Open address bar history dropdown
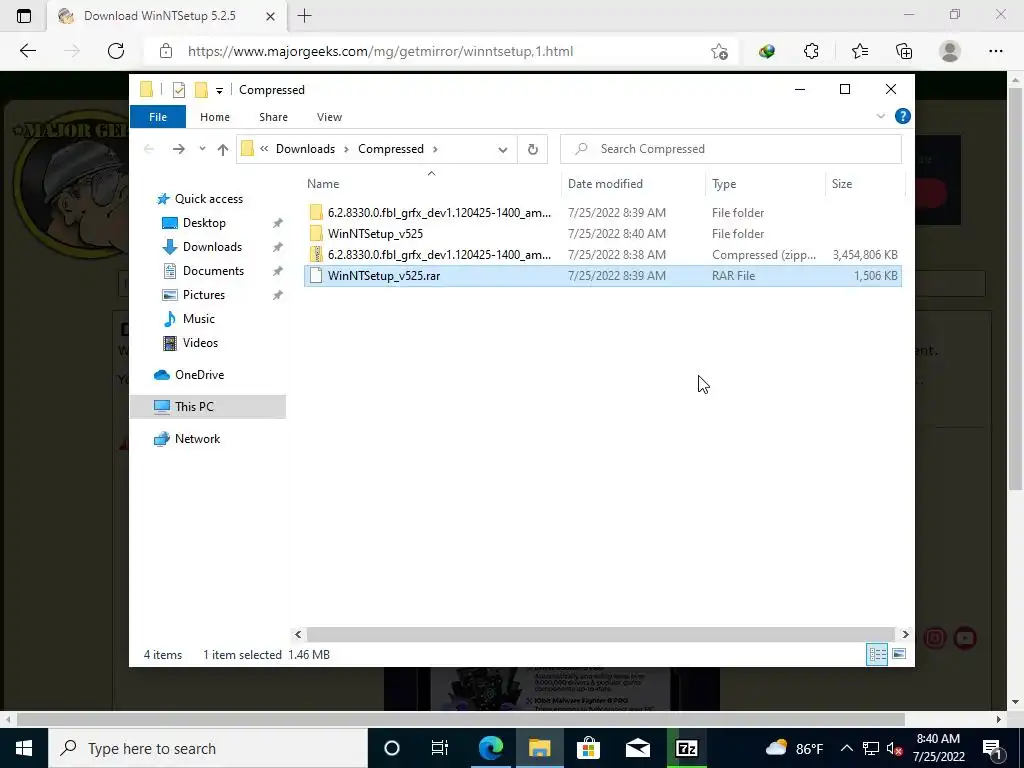The width and height of the screenshot is (1024, 768). pyautogui.click(x=502, y=150)
